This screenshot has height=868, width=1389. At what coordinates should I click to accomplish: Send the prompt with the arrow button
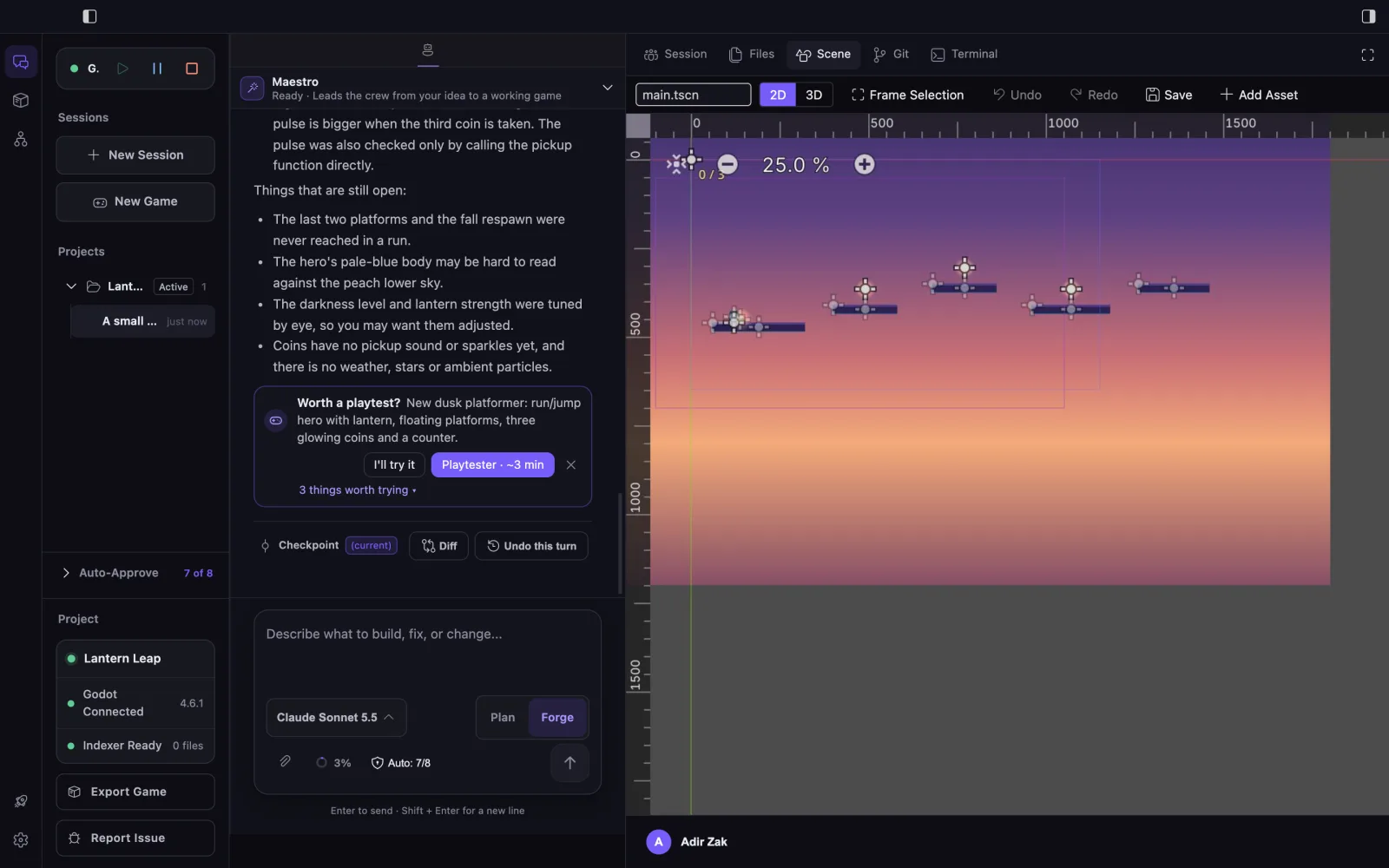(x=569, y=763)
